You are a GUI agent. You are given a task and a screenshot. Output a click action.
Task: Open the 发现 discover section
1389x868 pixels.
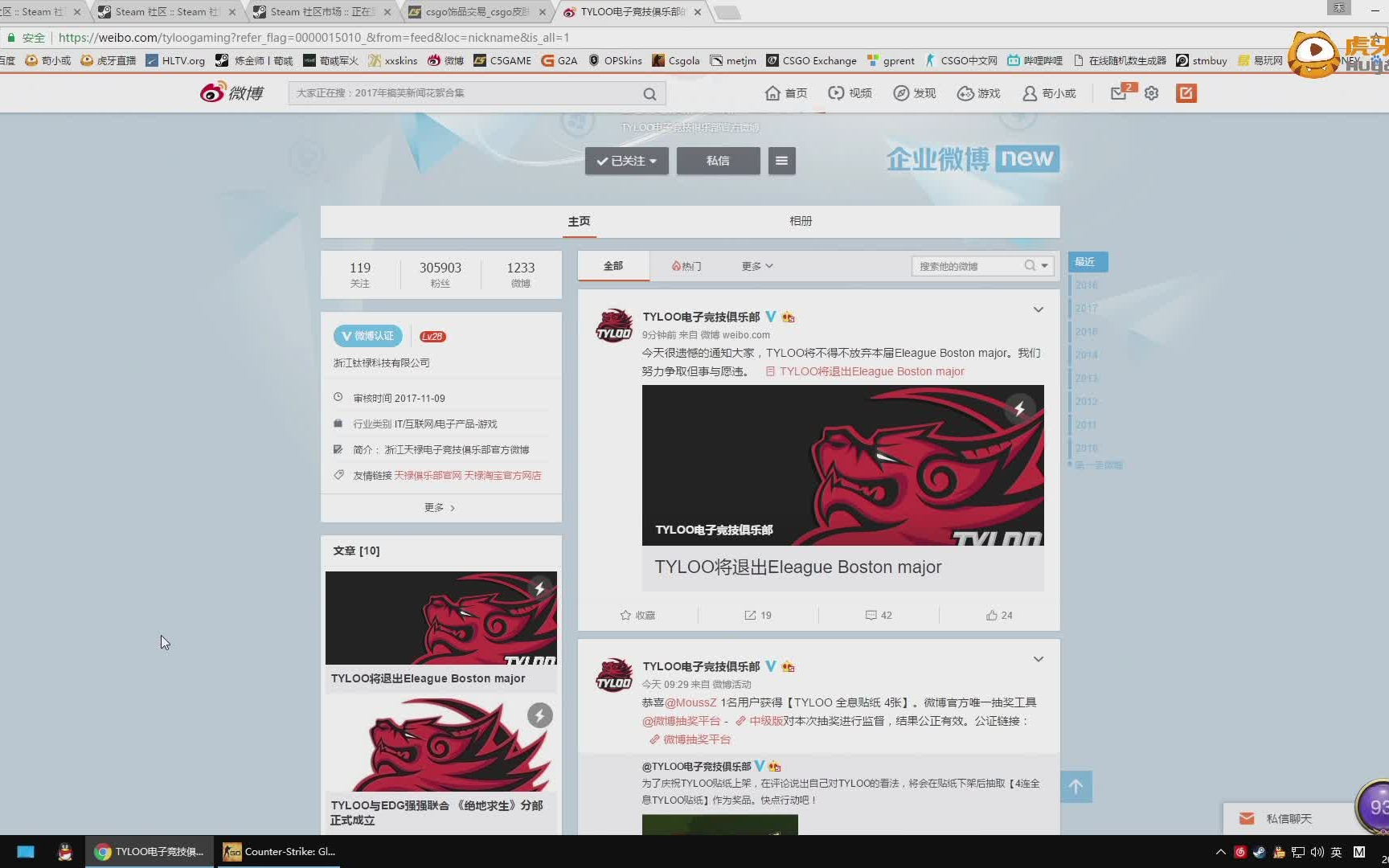(x=915, y=93)
